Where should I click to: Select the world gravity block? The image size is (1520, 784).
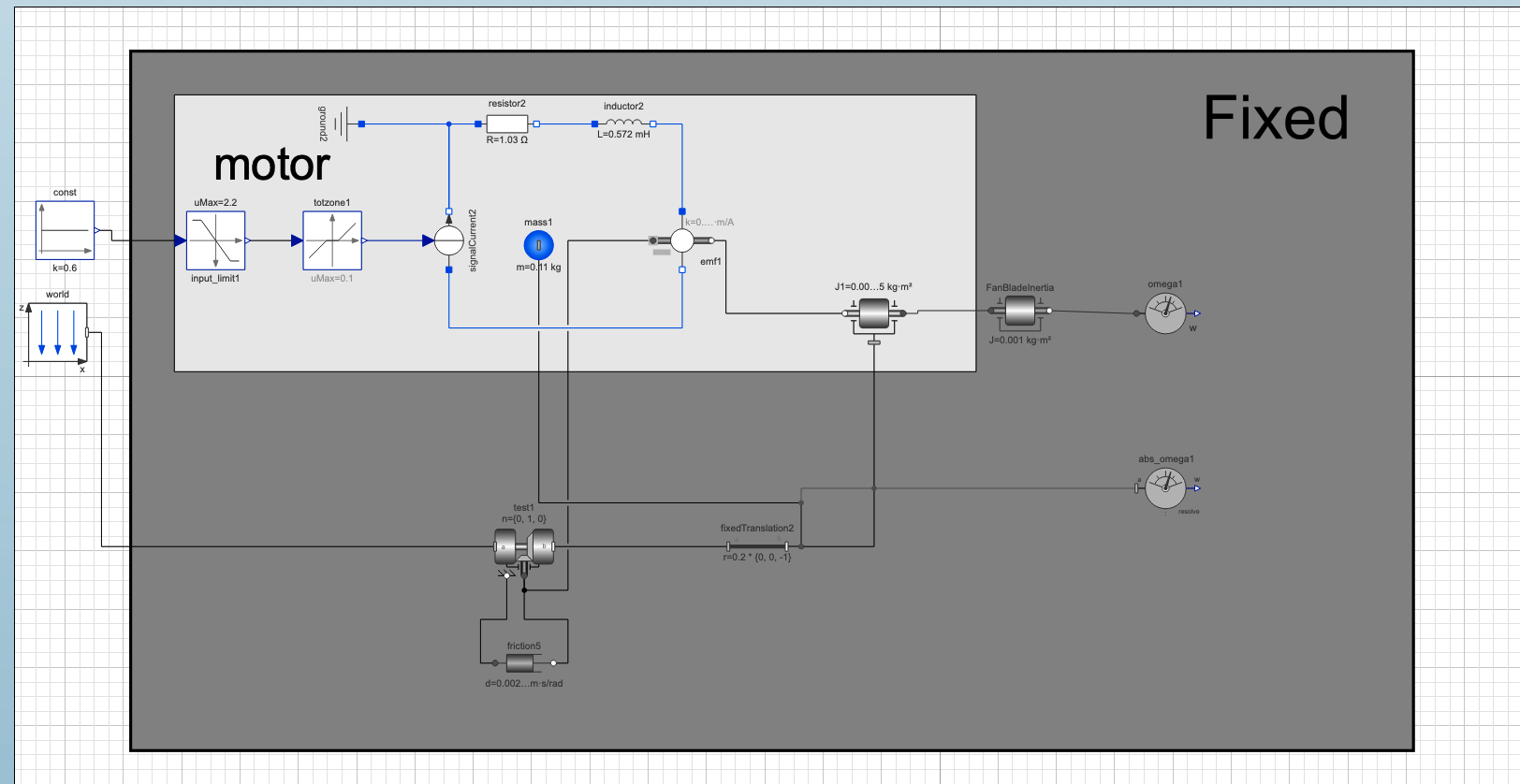[x=57, y=332]
